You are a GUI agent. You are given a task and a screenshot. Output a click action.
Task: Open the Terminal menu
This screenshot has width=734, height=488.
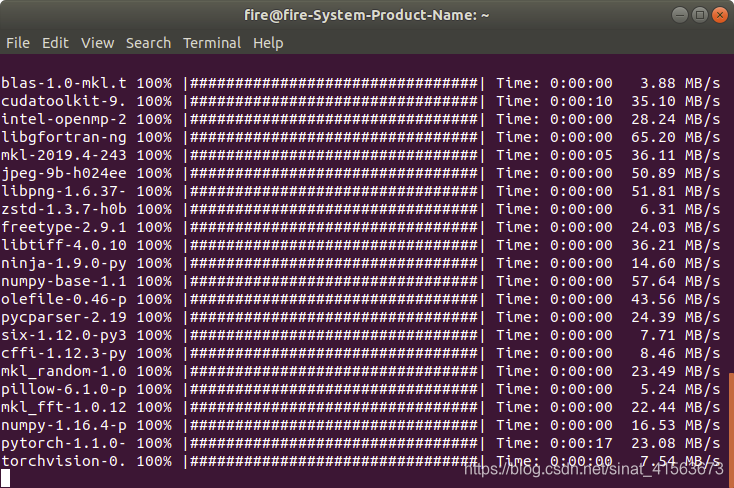212,43
